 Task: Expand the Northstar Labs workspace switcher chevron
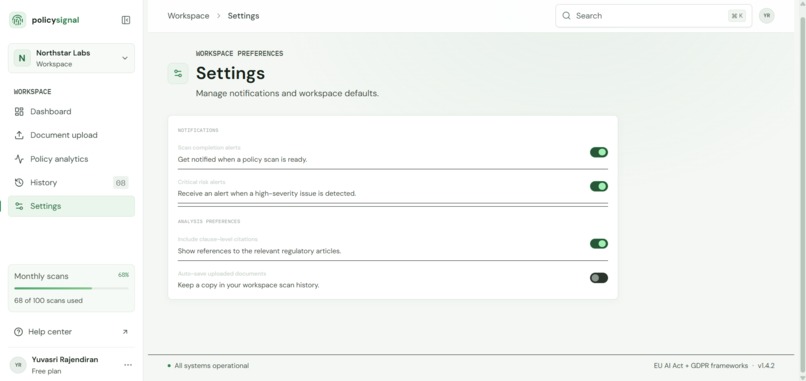125,58
